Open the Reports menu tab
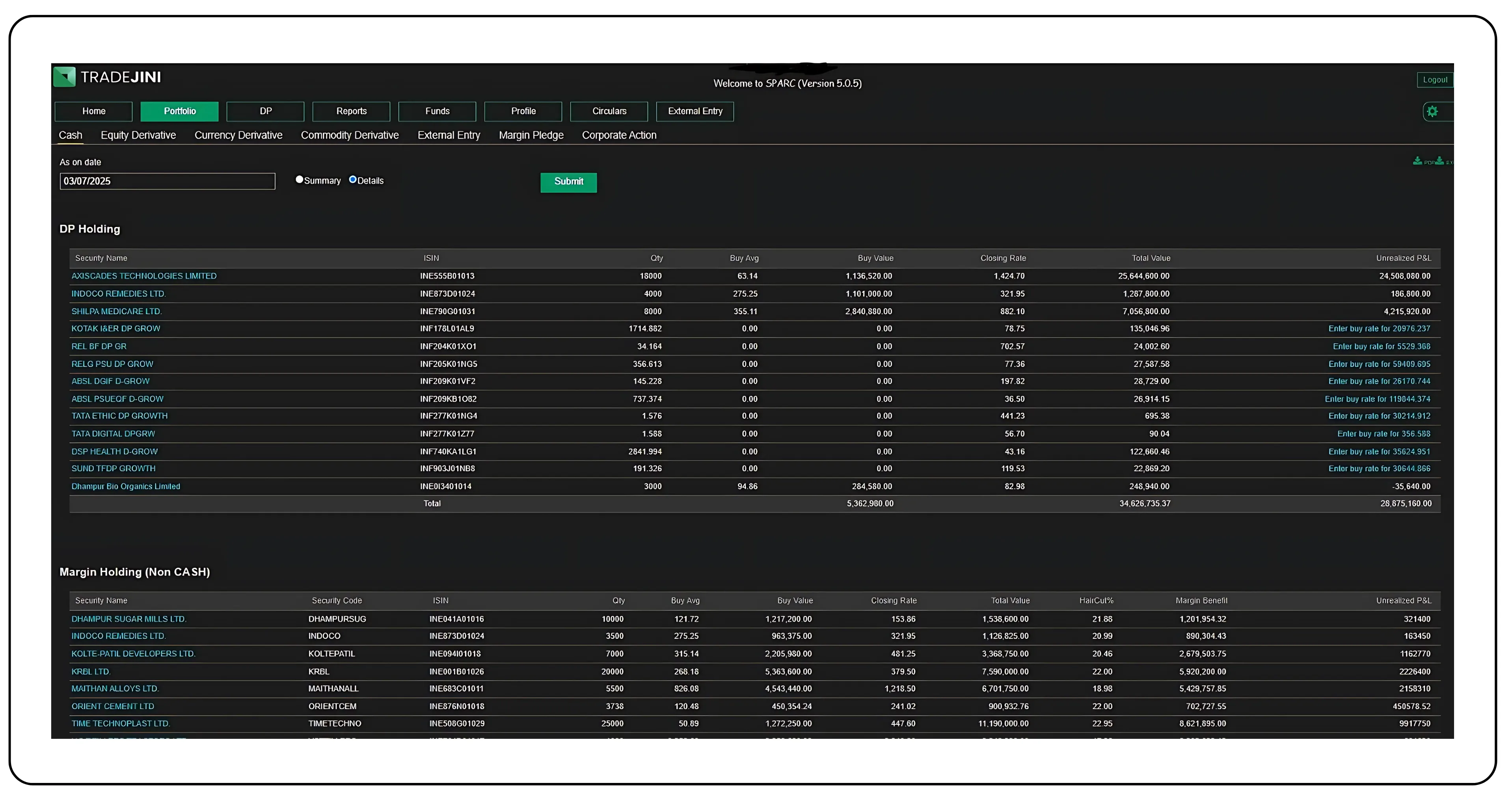Image resolution: width=1512 pixels, height=792 pixels. pyautogui.click(x=351, y=112)
